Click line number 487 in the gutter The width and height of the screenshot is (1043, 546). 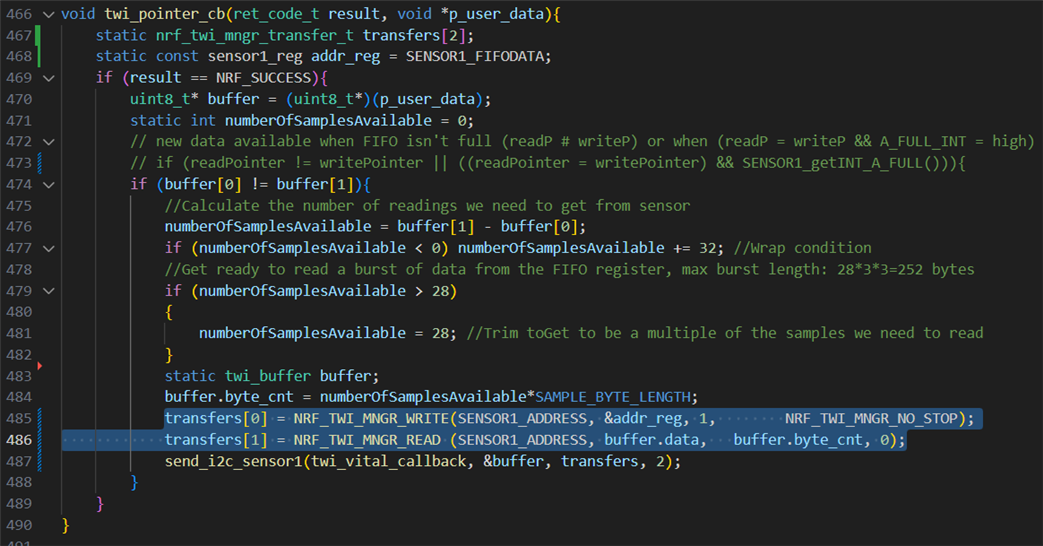point(19,461)
